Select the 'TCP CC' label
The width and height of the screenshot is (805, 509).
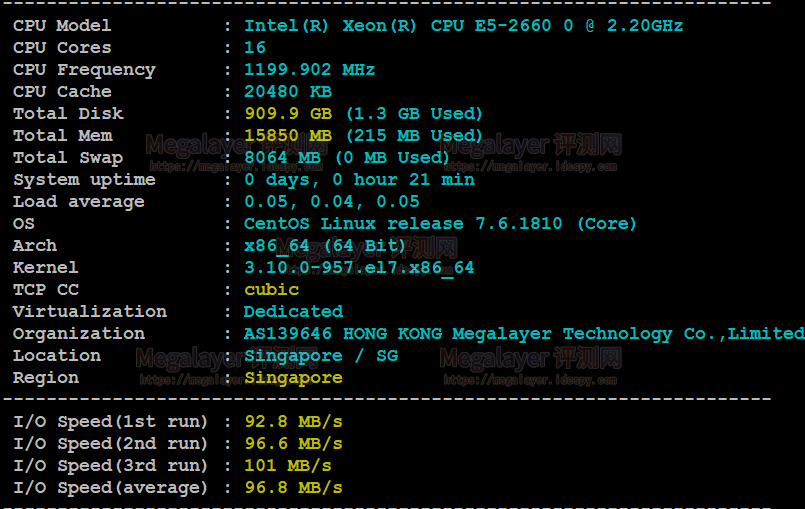click(46, 290)
